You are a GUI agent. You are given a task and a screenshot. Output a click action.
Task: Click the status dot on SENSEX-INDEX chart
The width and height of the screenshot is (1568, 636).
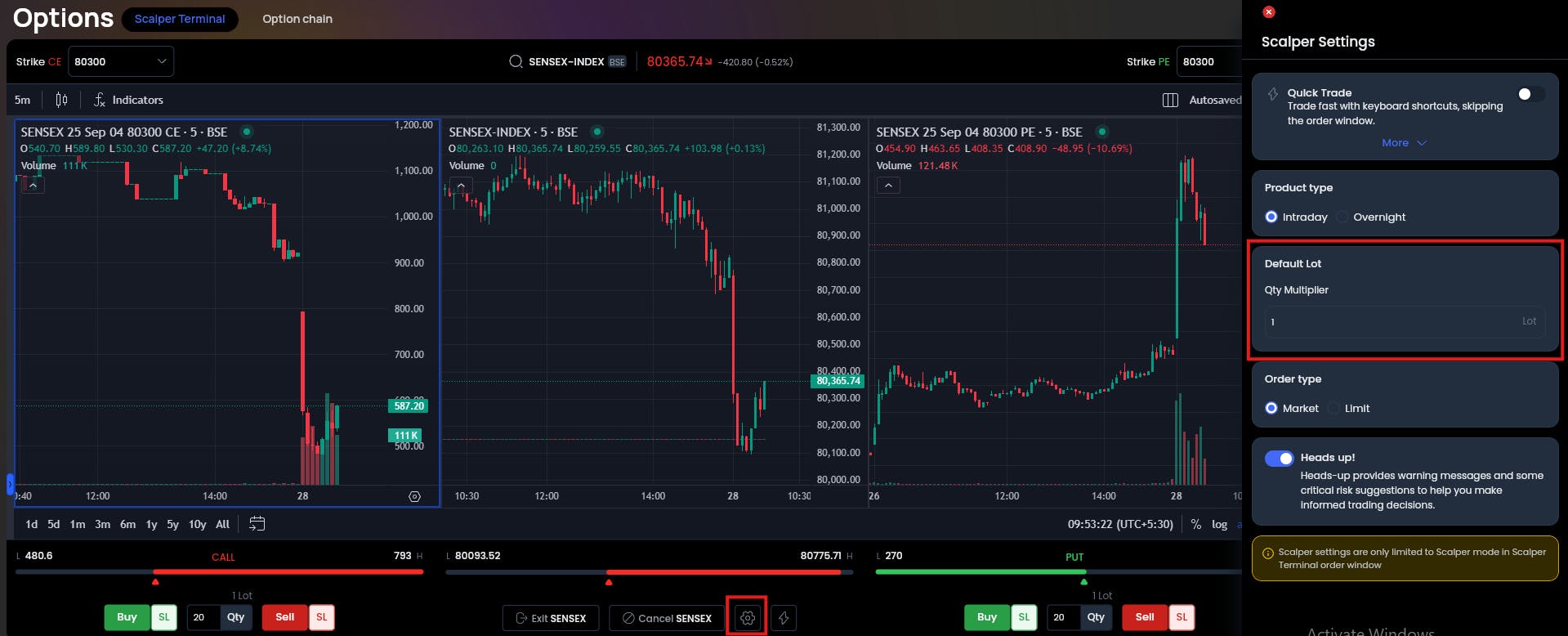[x=597, y=132]
